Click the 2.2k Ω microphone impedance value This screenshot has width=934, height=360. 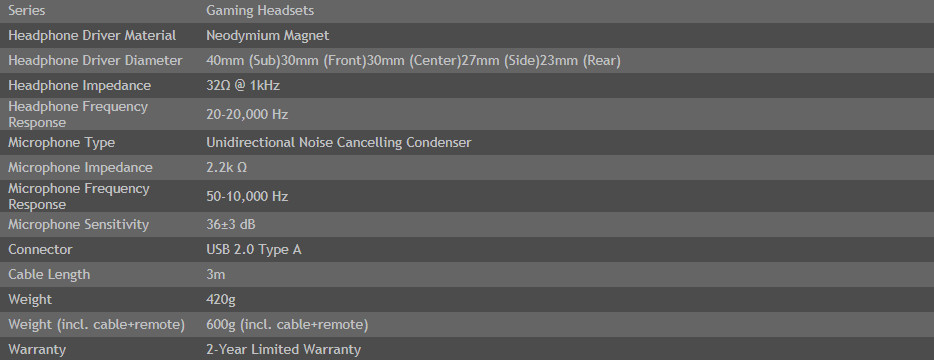pyautogui.click(x=226, y=168)
